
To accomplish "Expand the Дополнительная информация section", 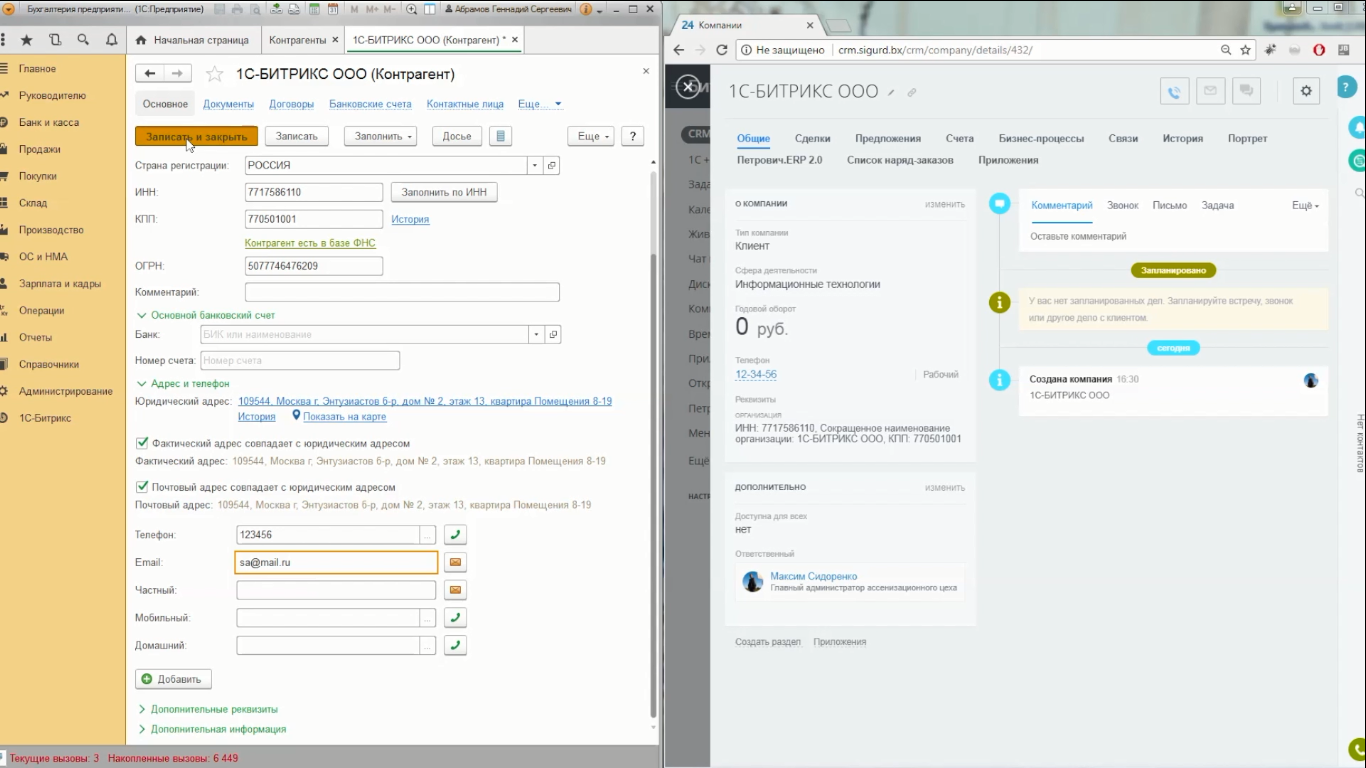I will click(212, 729).
